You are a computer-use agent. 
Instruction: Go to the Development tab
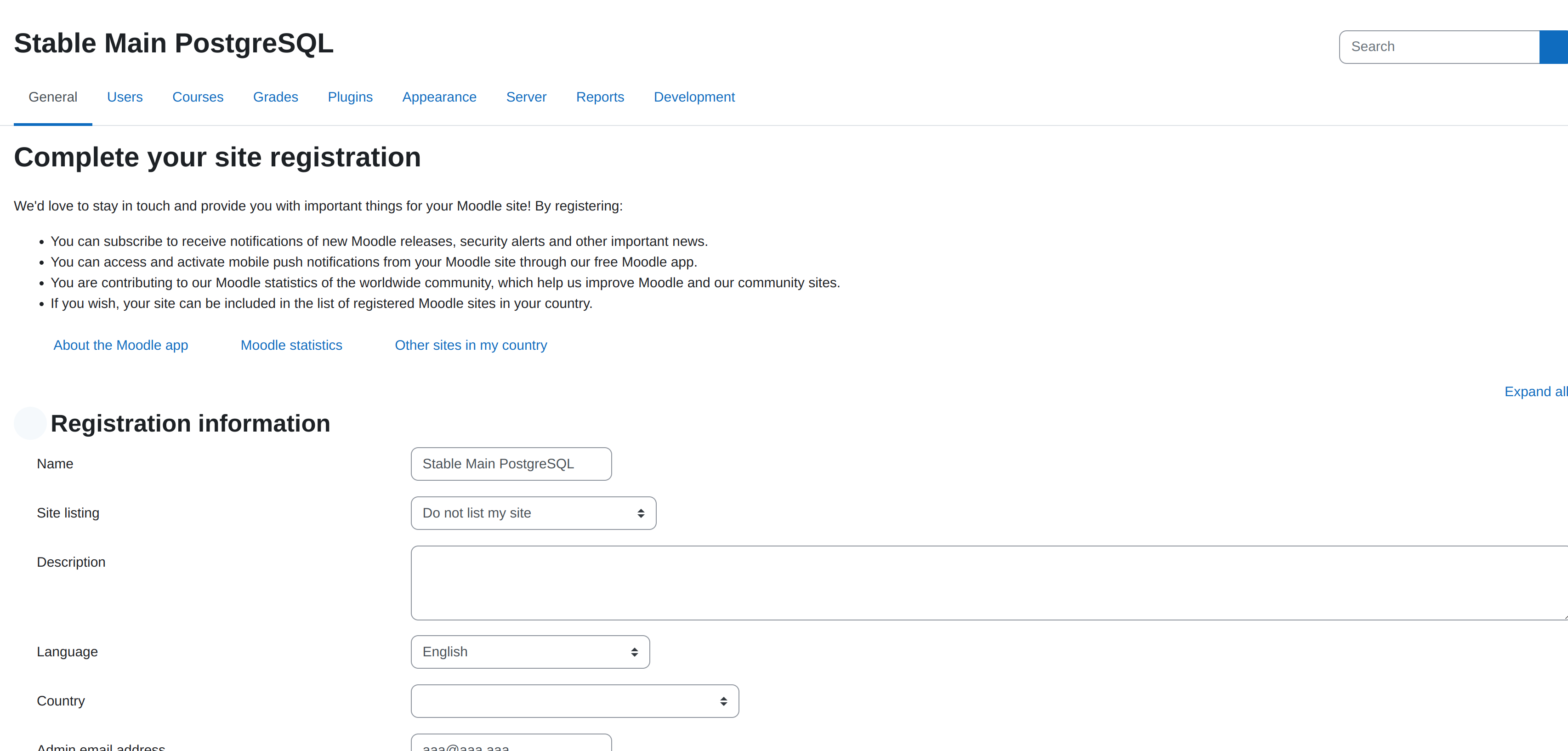click(x=694, y=97)
